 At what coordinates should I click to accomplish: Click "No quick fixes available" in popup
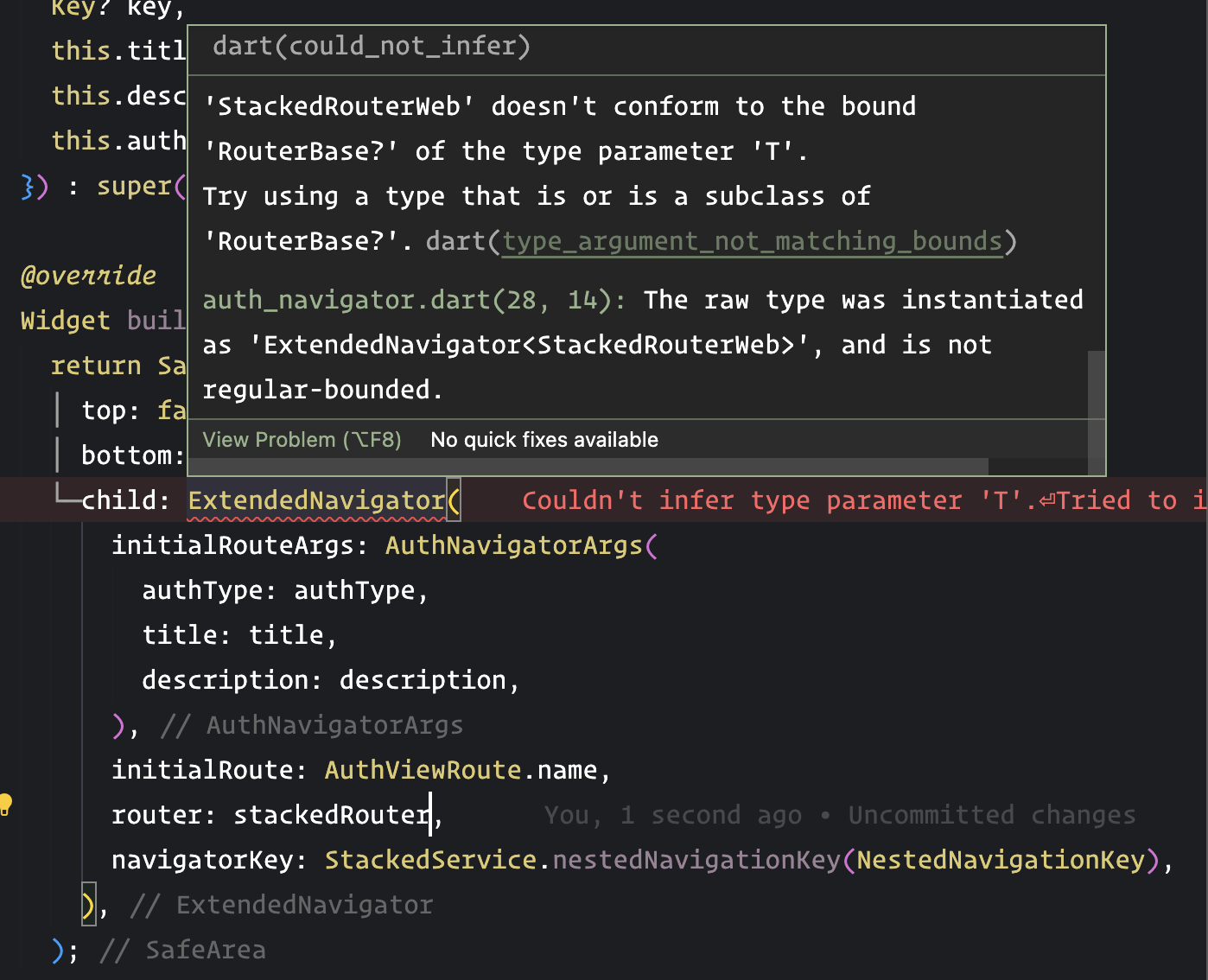[544, 440]
